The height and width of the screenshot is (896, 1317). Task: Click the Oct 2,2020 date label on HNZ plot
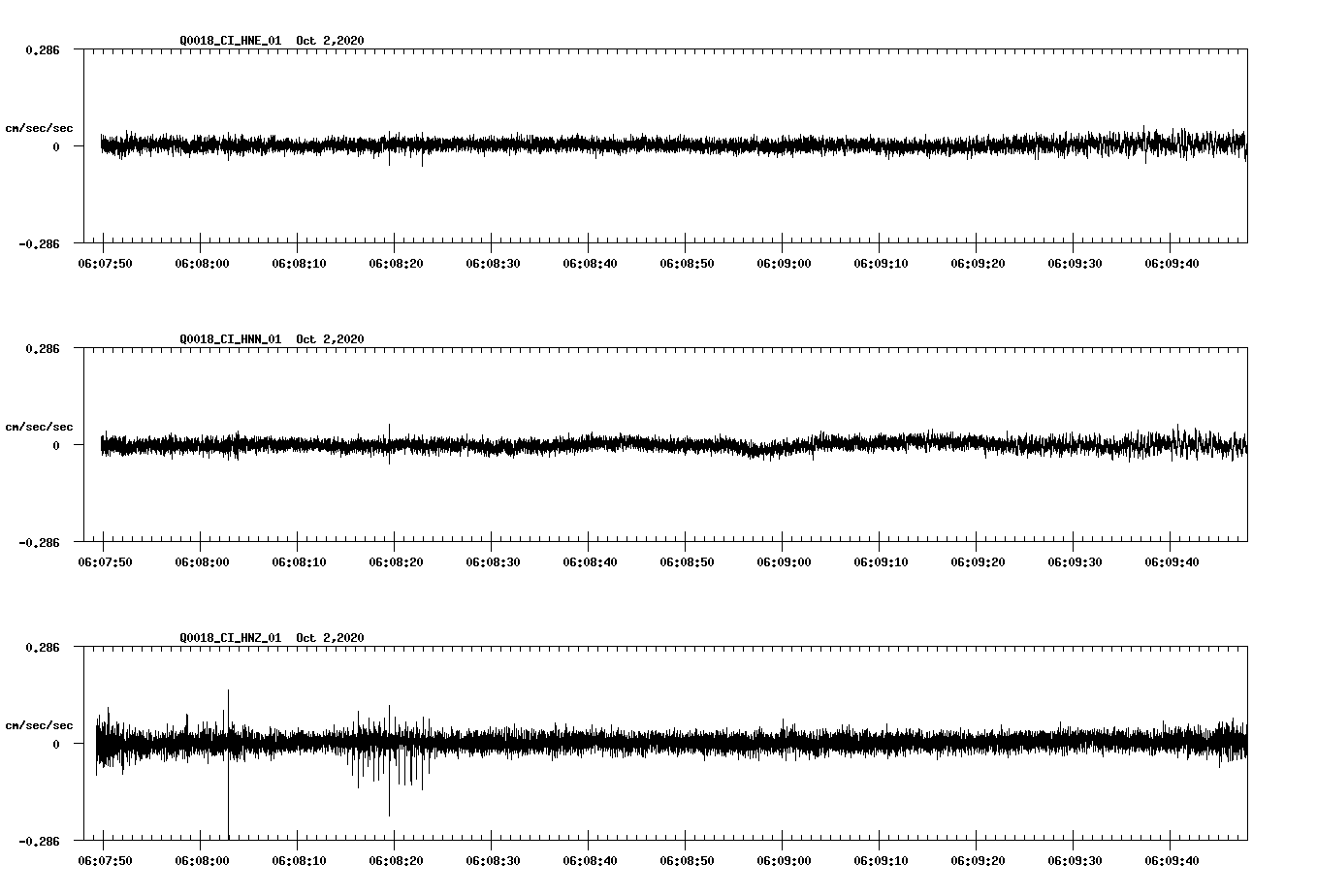pyautogui.click(x=329, y=636)
